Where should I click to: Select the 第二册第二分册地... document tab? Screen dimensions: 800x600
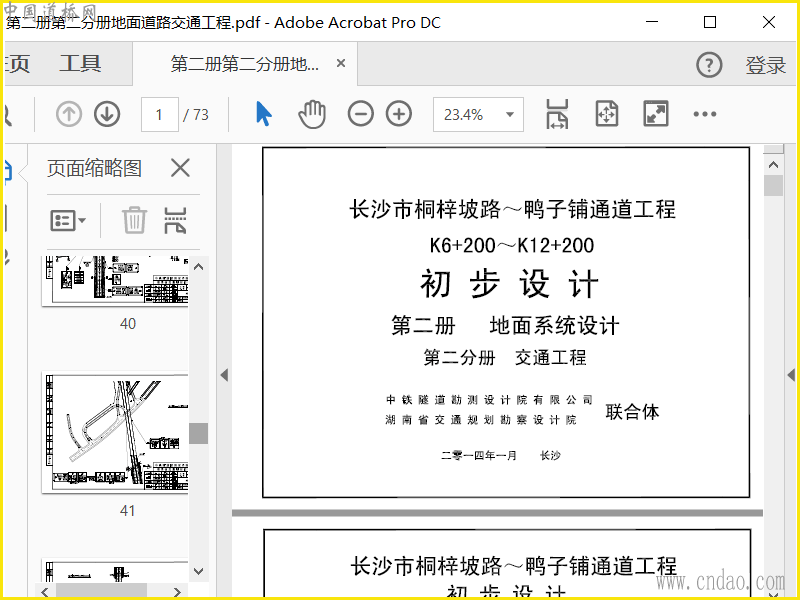[244, 64]
